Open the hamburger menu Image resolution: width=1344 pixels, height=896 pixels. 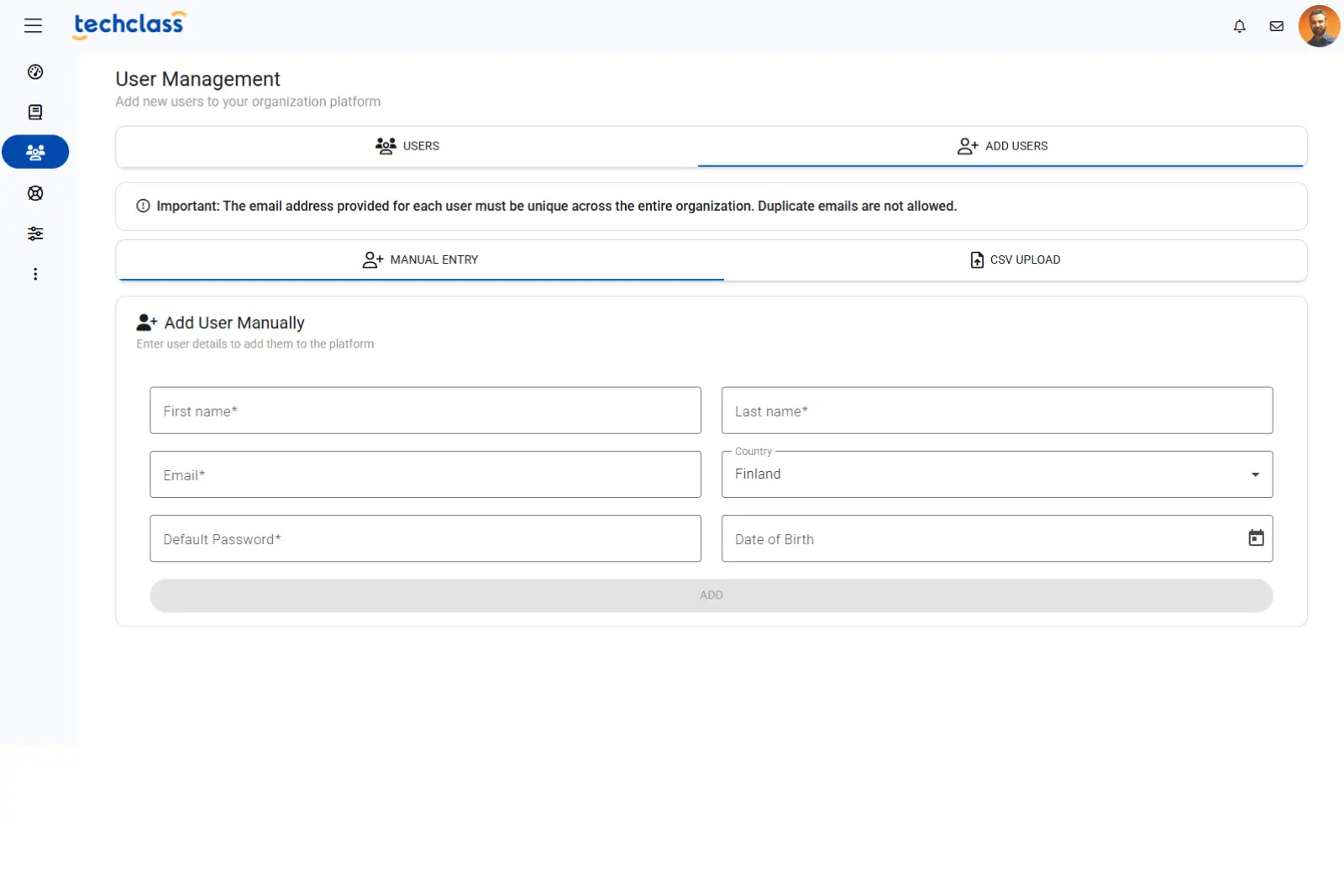click(x=33, y=26)
